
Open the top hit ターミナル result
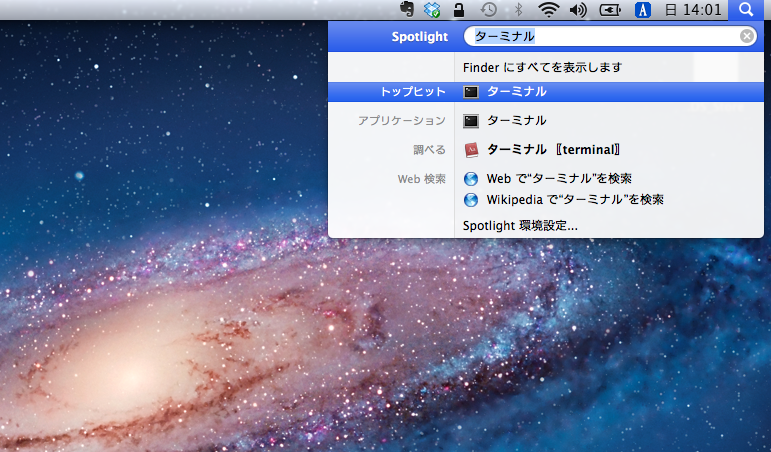pos(546,92)
